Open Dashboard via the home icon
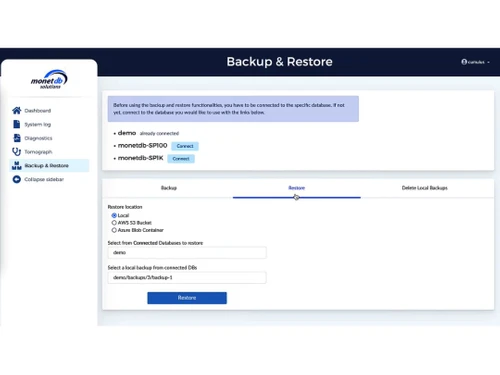The height and width of the screenshot is (375, 500). (17, 110)
